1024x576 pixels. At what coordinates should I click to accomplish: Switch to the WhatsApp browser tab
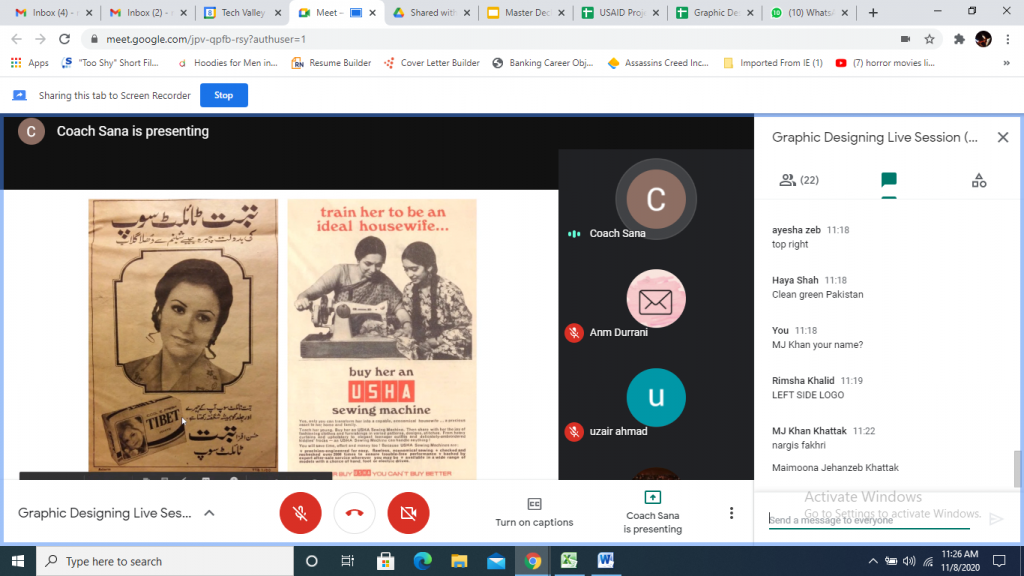(809, 12)
